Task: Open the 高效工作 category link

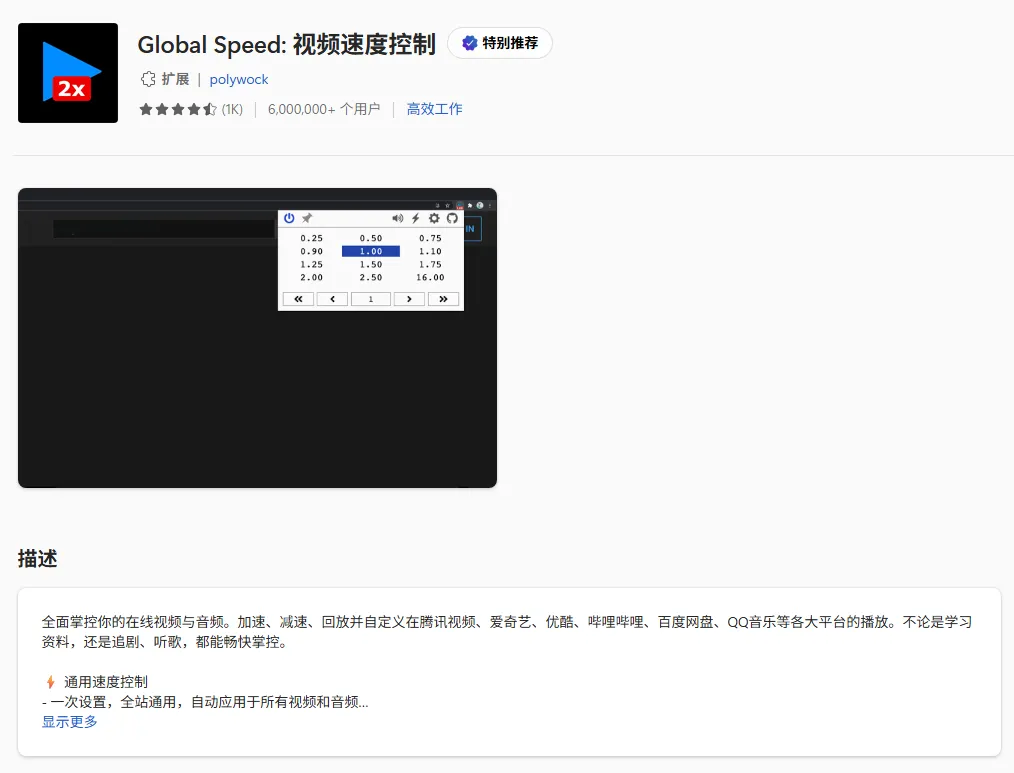Action: click(x=435, y=109)
